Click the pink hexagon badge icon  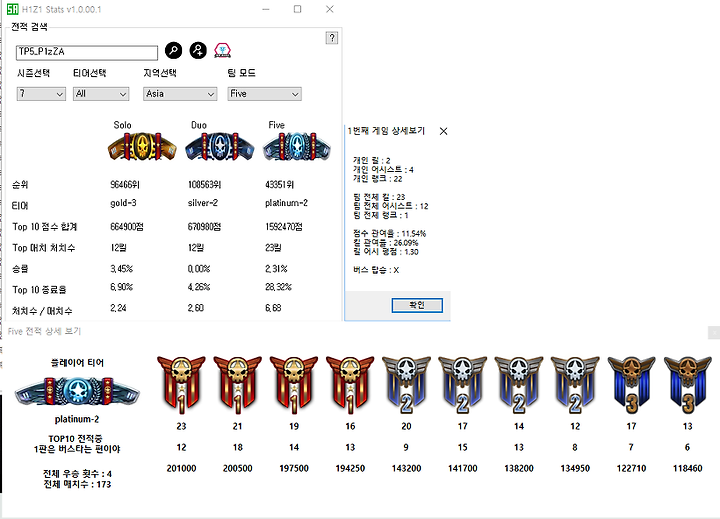tap(223, 50)
